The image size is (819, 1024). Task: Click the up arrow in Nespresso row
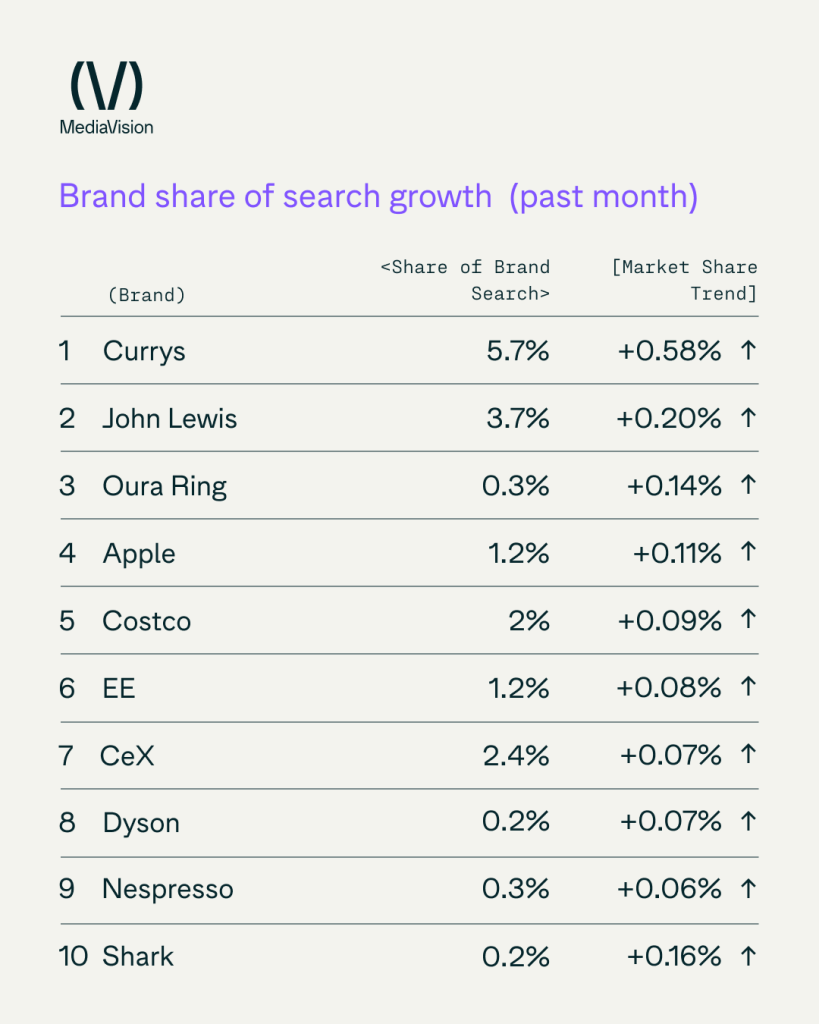click(746, 889)
